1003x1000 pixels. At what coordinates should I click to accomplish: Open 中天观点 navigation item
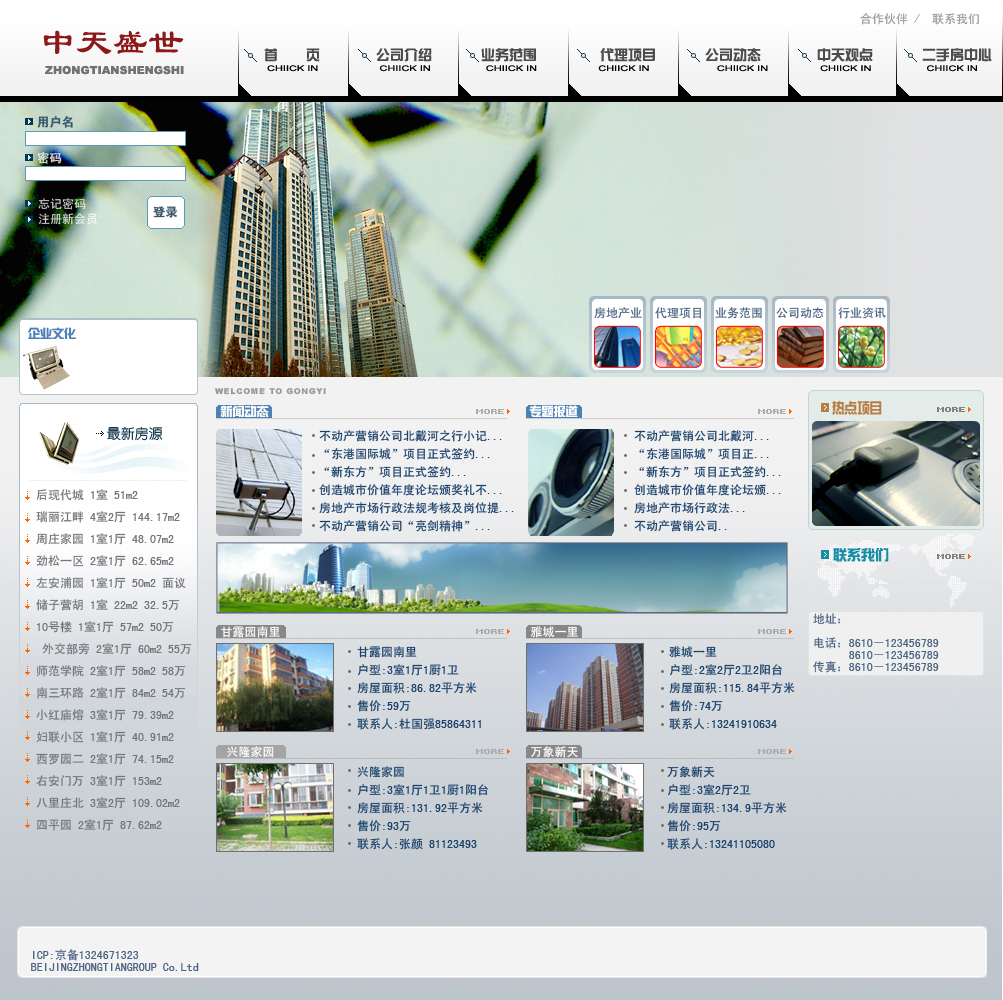tap(844, 60)
